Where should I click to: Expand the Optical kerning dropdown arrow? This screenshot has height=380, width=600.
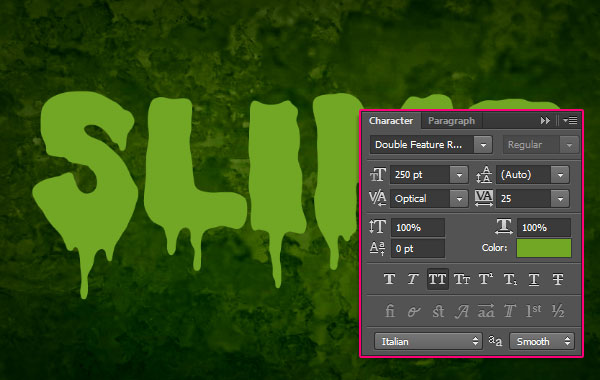click(x=459, y=199)
